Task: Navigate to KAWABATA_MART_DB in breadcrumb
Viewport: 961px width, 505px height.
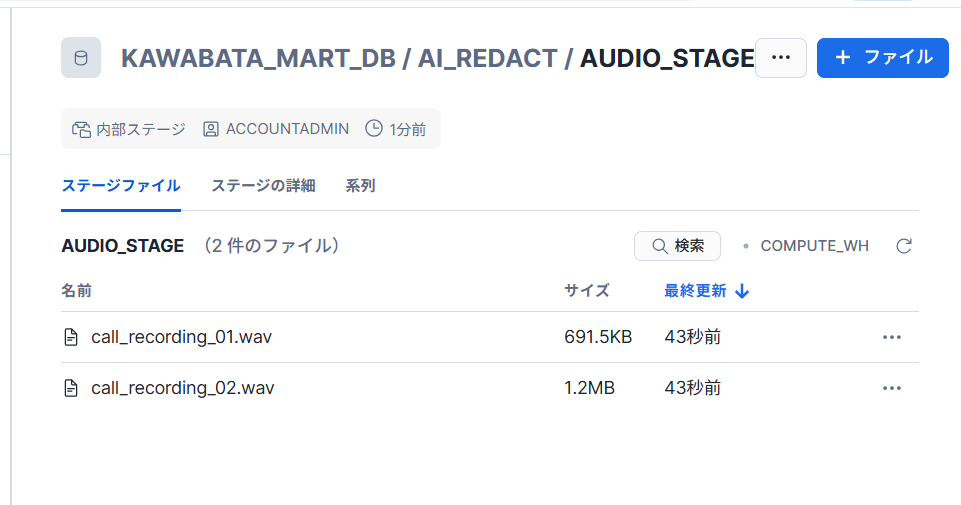Action: (257, 58)
